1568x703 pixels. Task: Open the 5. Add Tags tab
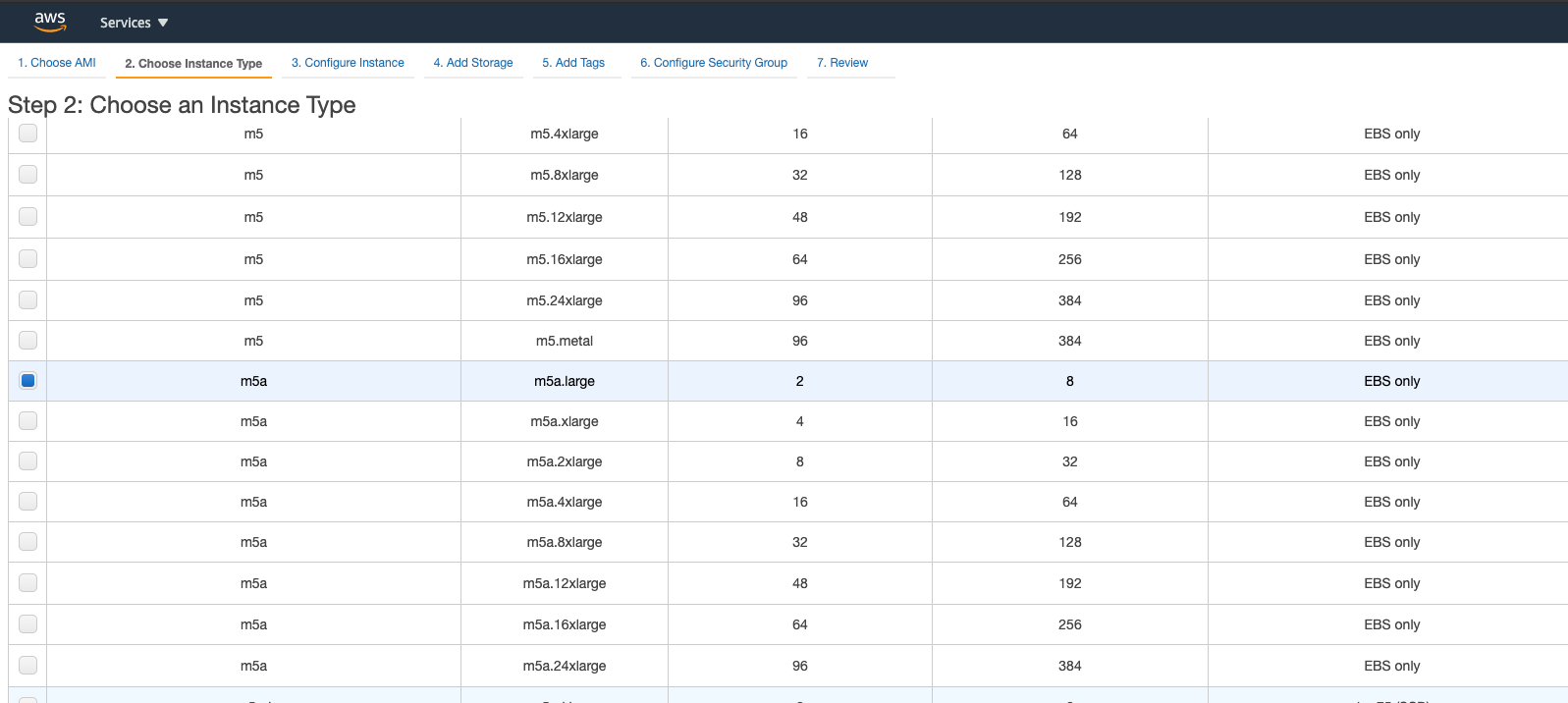(573, 63)
